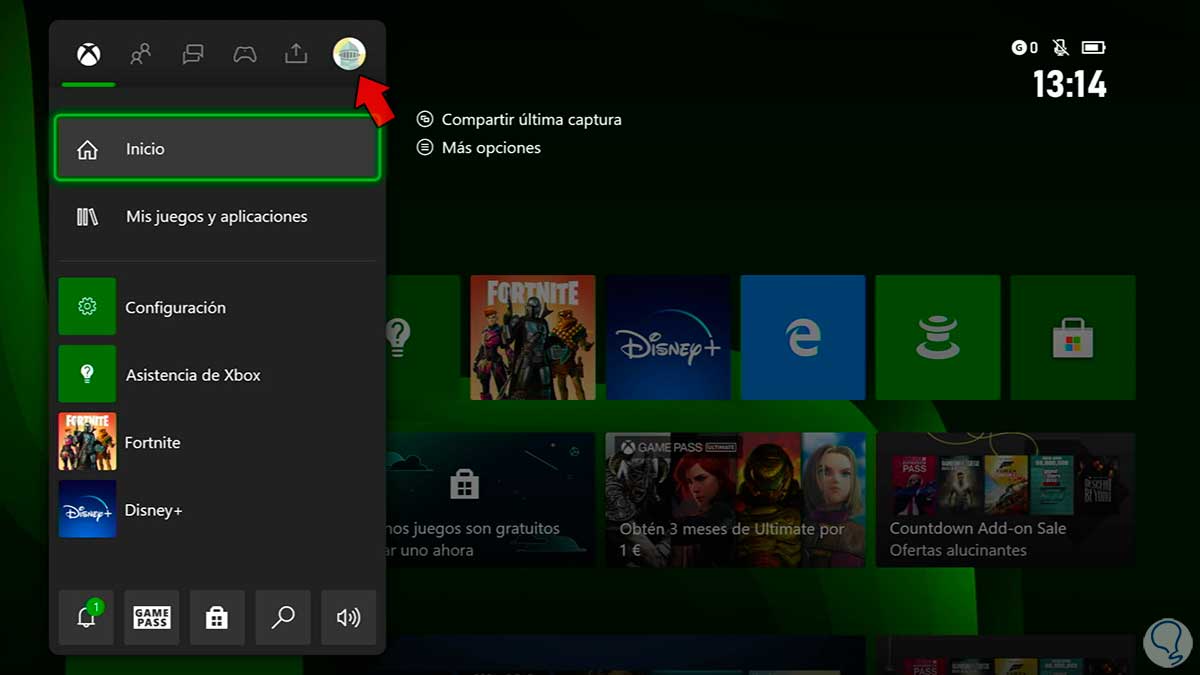Mute audio using the speaker icon
1200x675 pixels.
tap(347, 617)
